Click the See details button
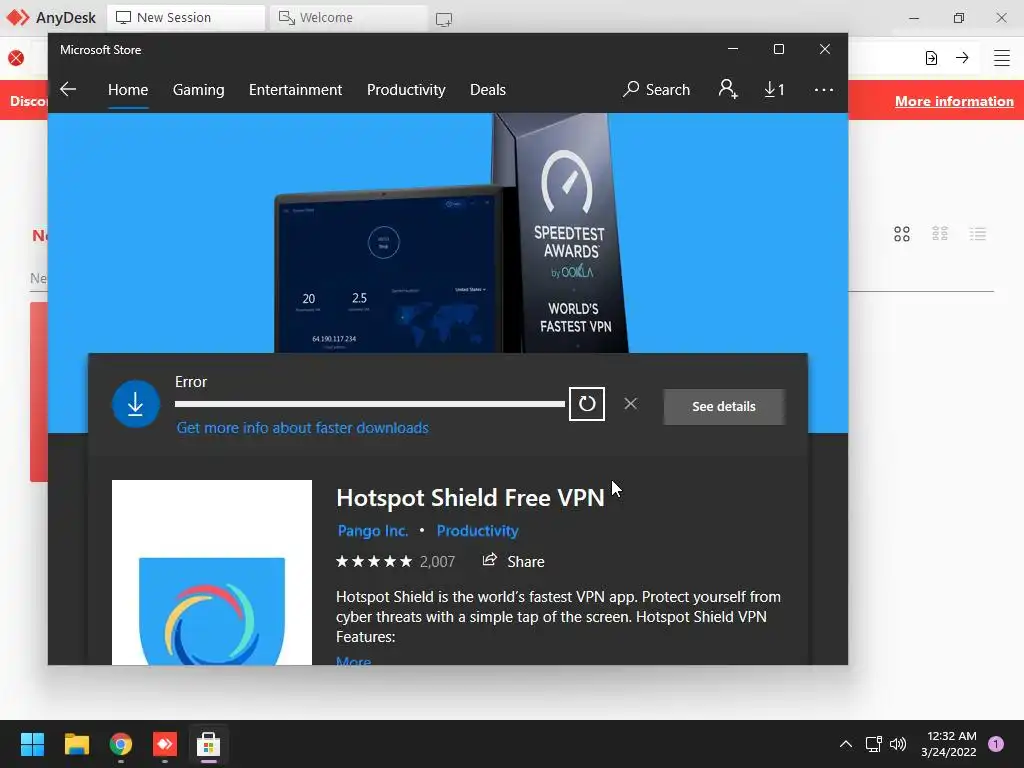Image resolution: width=1024 pixels, height=768 pixels. pyautogui.click(x=724, y=406)
